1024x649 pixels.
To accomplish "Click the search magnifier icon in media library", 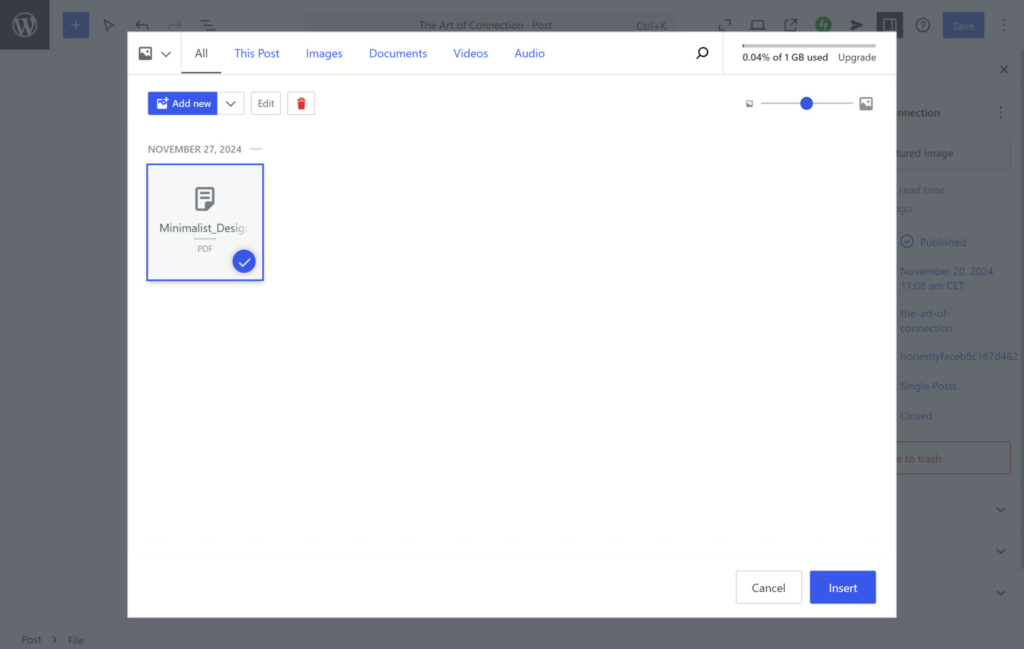I will click(702, 54).
